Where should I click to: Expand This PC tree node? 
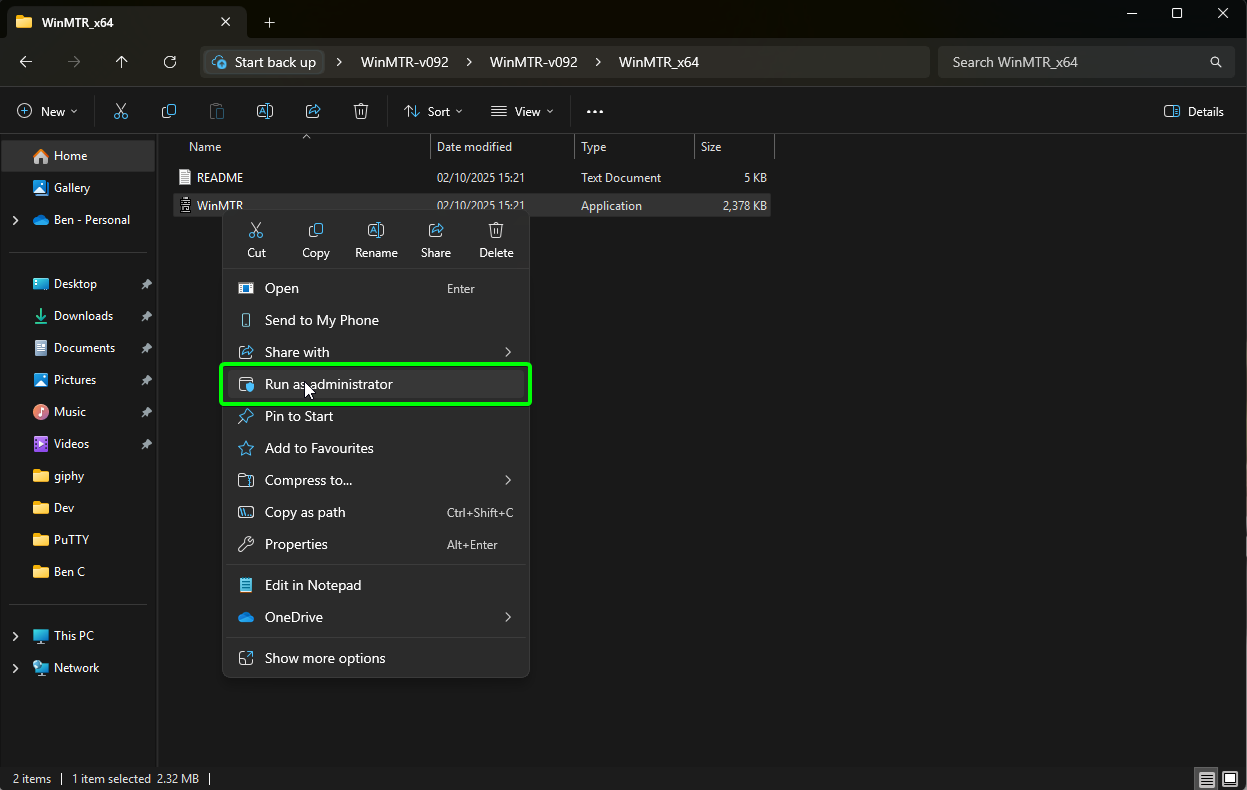click(15, 636)
